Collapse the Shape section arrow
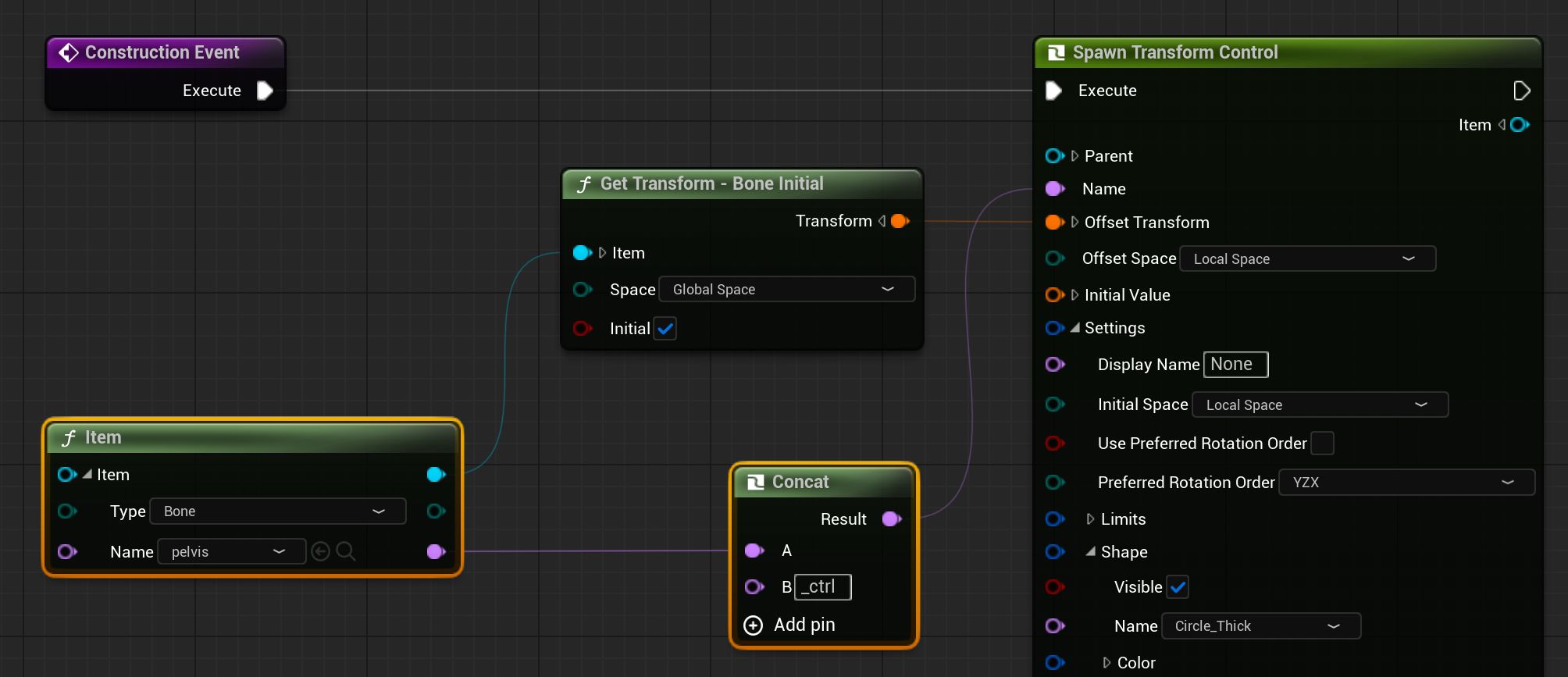The width and height of the screenshot is (1568, 677). [x=1091, y=551]
